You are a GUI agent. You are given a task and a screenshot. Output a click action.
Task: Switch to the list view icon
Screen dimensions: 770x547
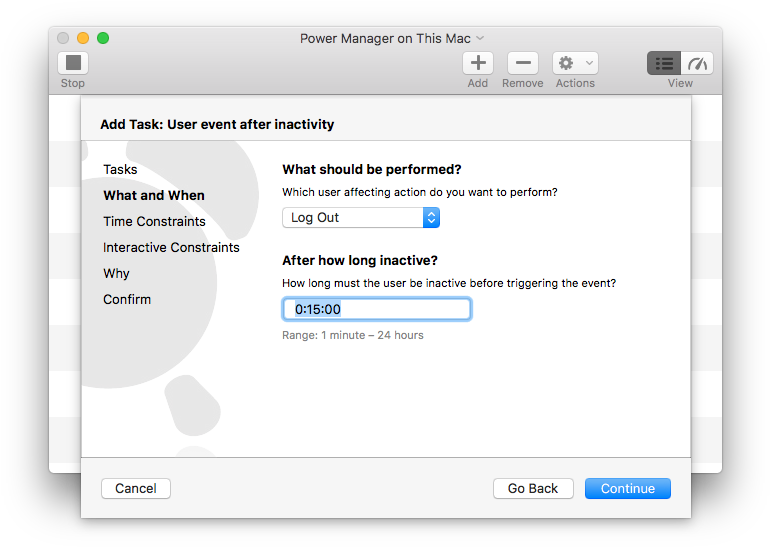(x=663, y=63)
